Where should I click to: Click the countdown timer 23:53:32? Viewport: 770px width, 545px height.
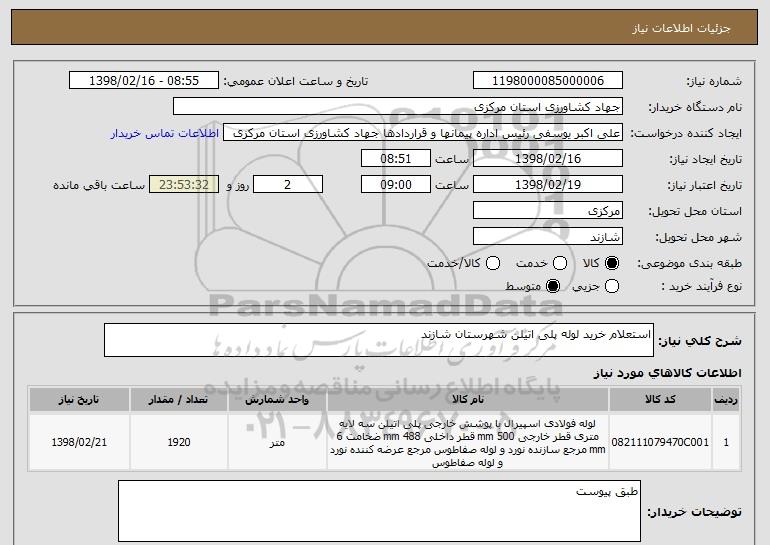click(x=184, y=185)
